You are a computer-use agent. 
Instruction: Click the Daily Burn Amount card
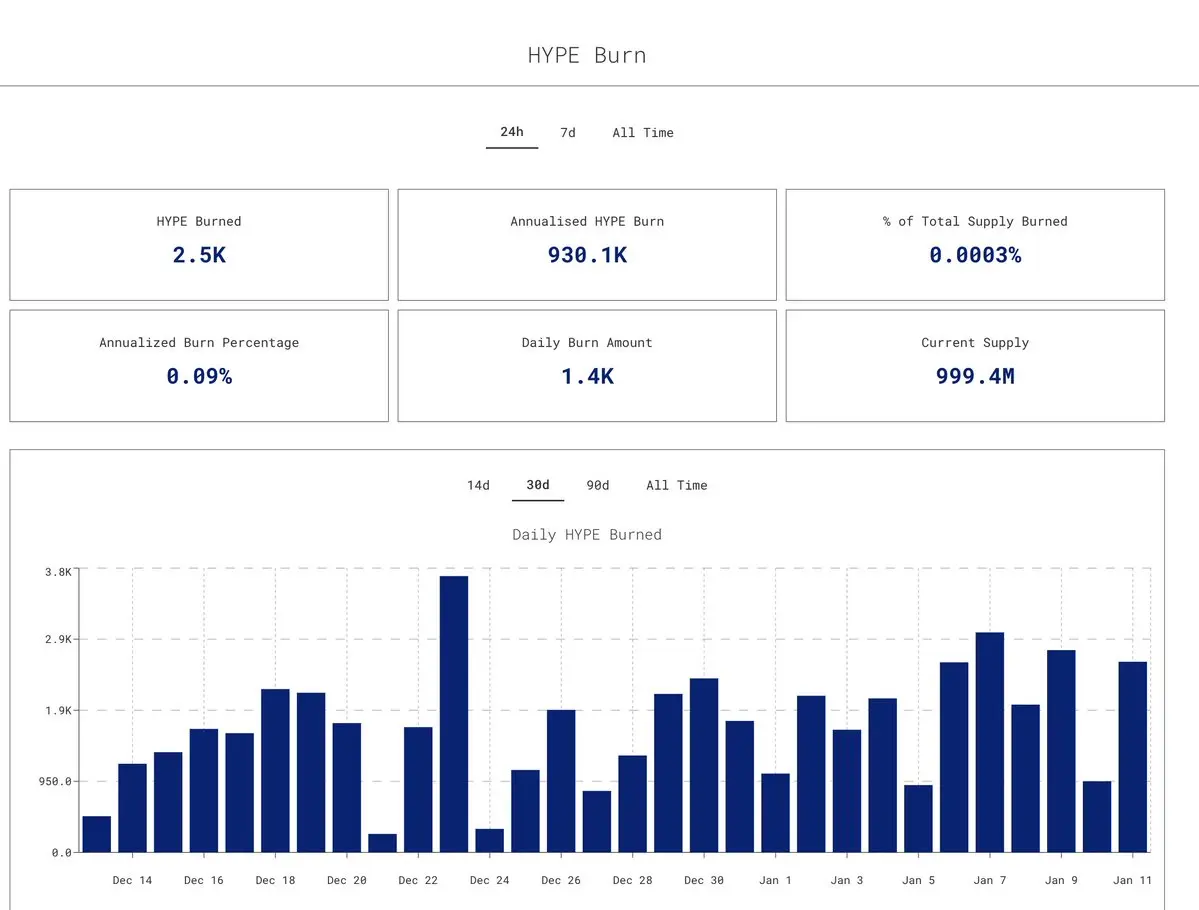coord(587,366)
